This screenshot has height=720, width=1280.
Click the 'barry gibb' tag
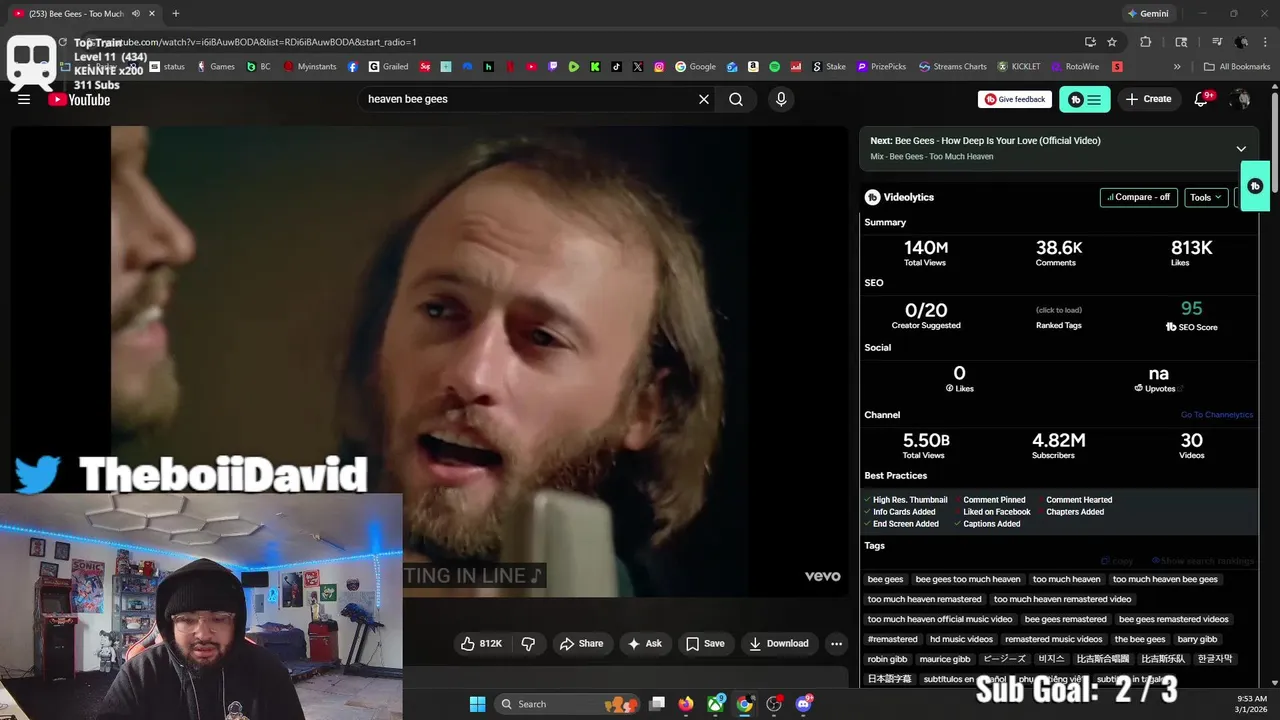[x=1197, y=639]
